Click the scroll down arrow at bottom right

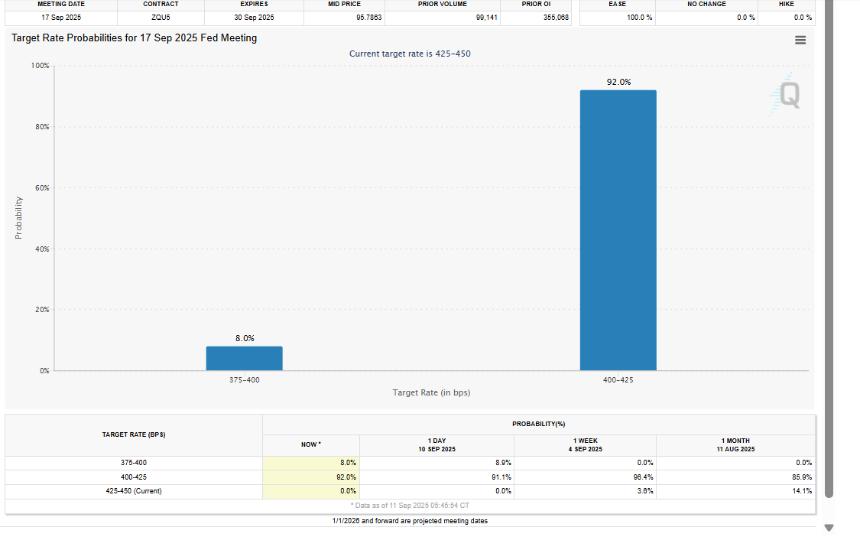[828, 527]
